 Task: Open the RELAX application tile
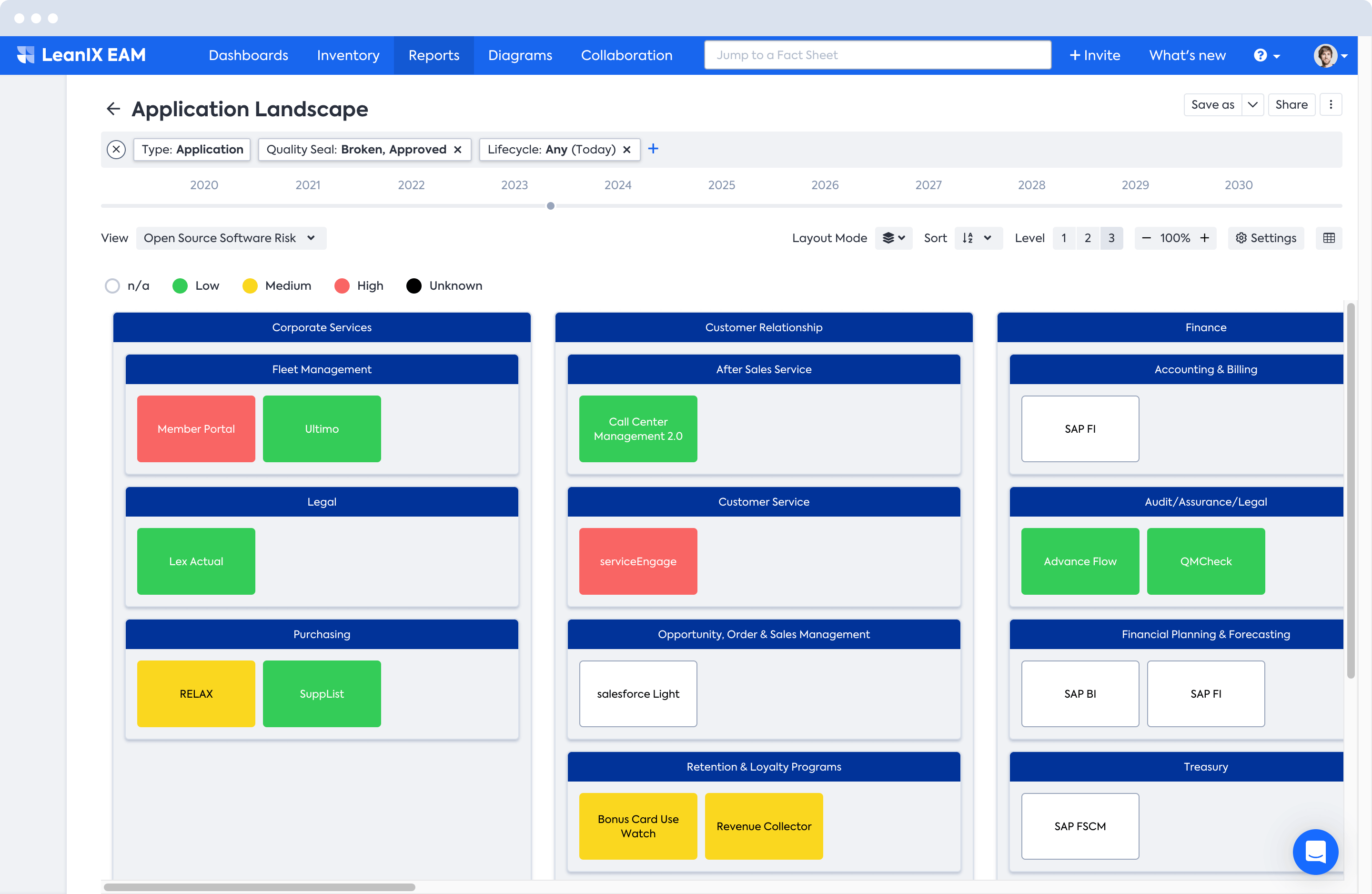pyautogui.click(x=196, y=694)
